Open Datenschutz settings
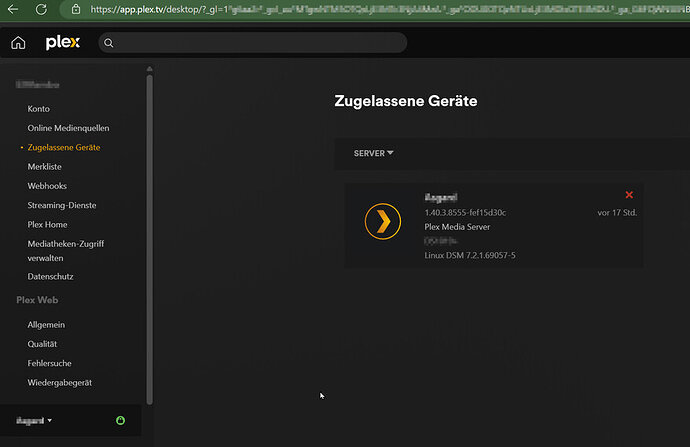Screen dimensions: 690x447 tap(50, 277)
